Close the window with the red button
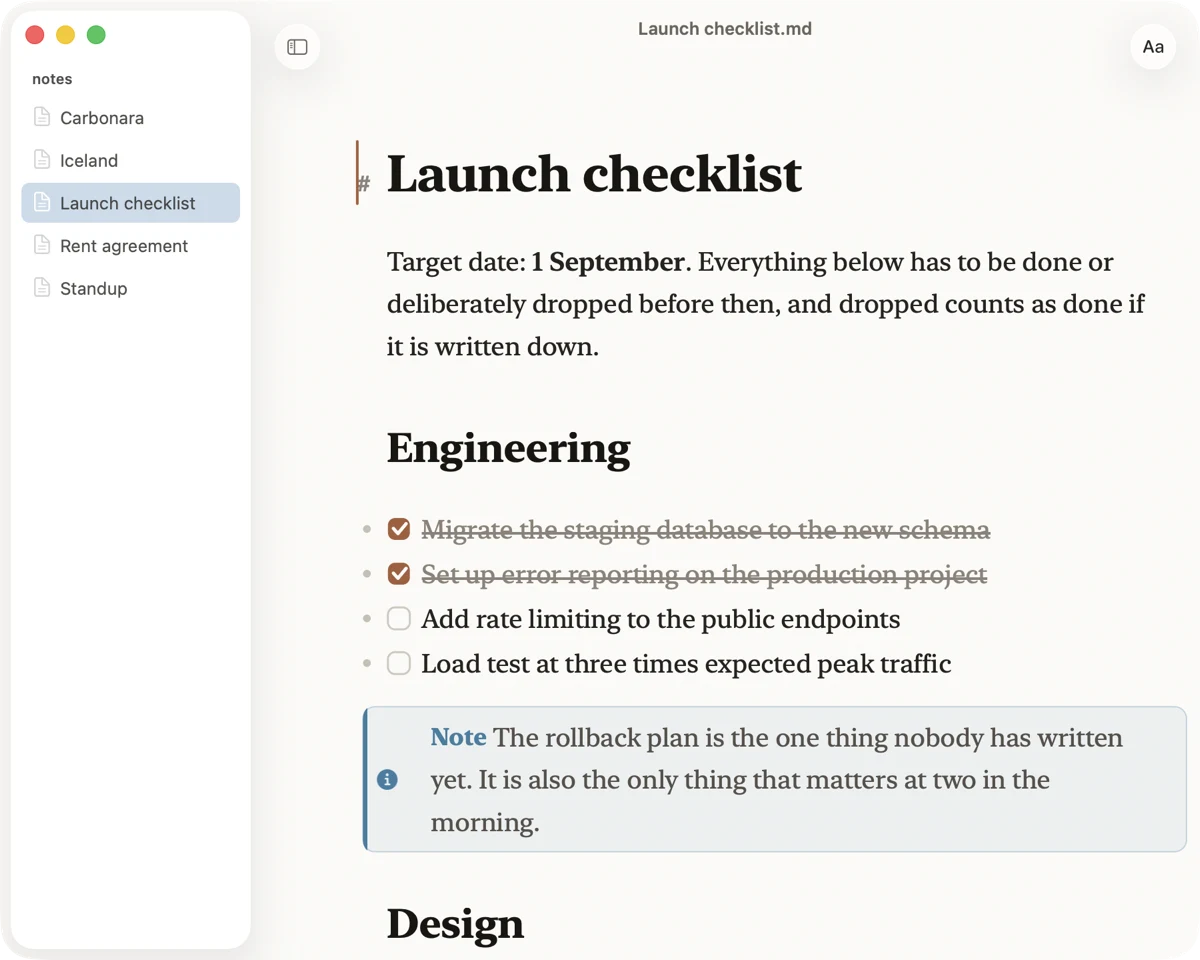Viewport: 1200px width, 960px height. tap(35, 35)
